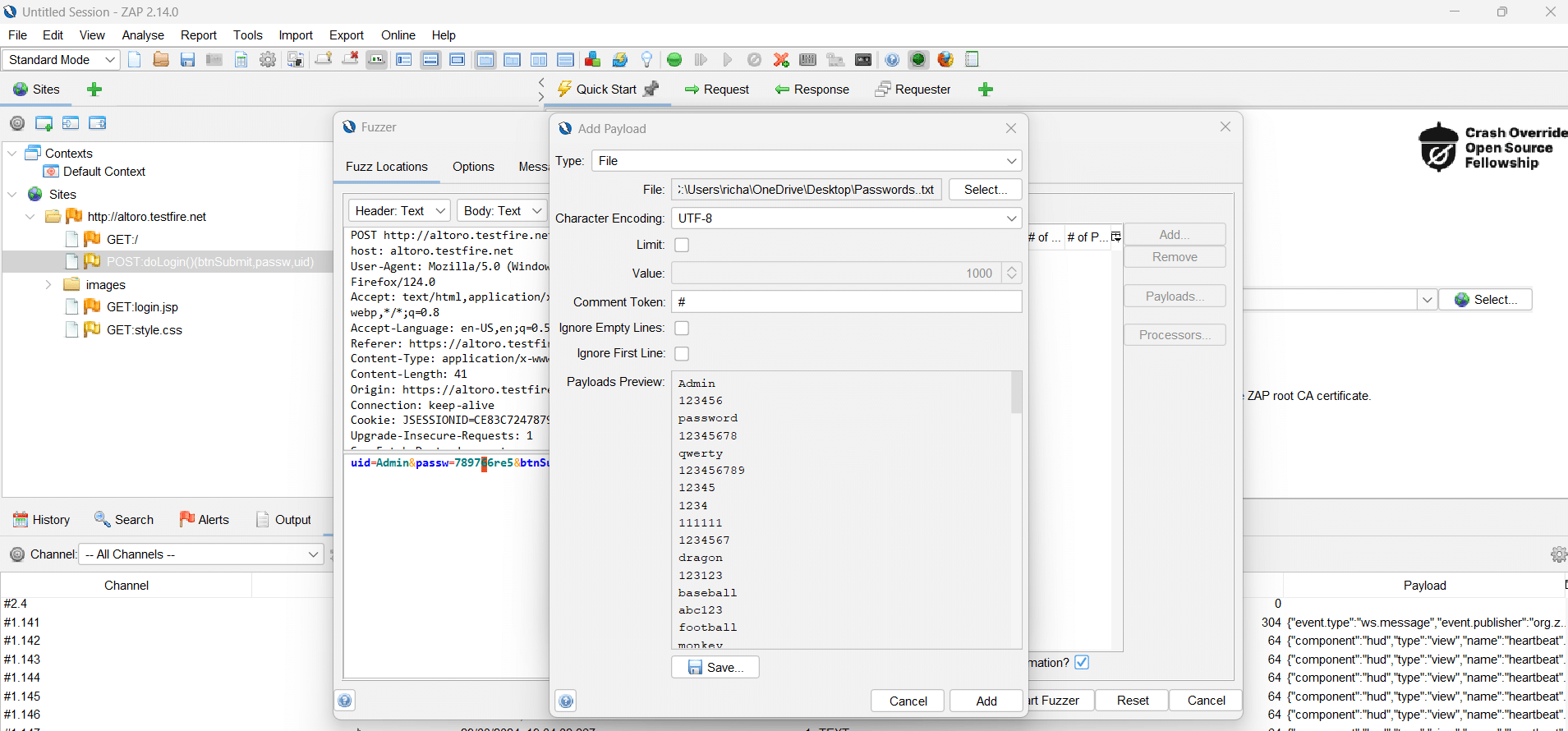This screenshot has width=1568, height=731.
Task: Expand the images folder node
Action: pyautogui.click(x=48, y=285)
